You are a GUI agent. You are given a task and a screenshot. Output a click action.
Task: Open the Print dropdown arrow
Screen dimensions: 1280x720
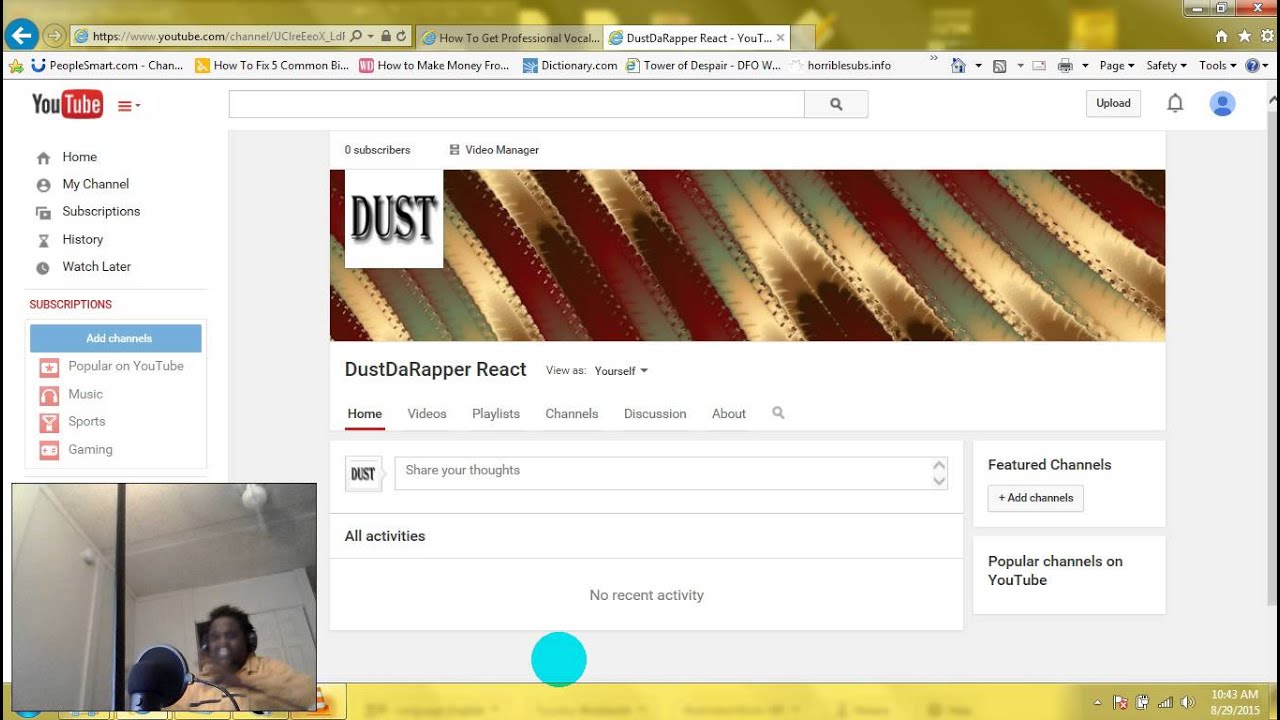pos(1086,65)
